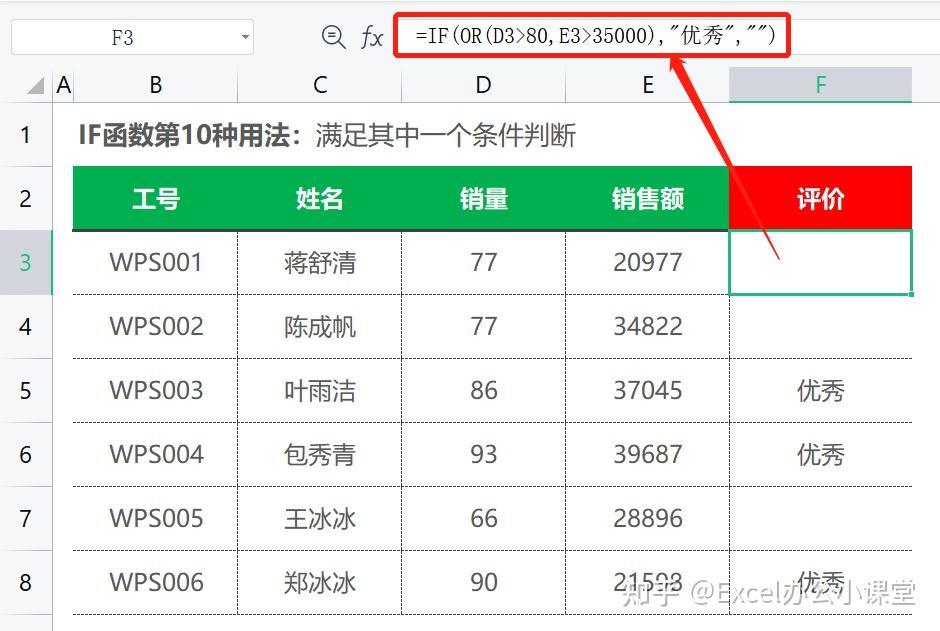This screenshot has width=940, height=631.
Task: Open the Name Box dropdown arrow
Action: (x=243, y=36)
